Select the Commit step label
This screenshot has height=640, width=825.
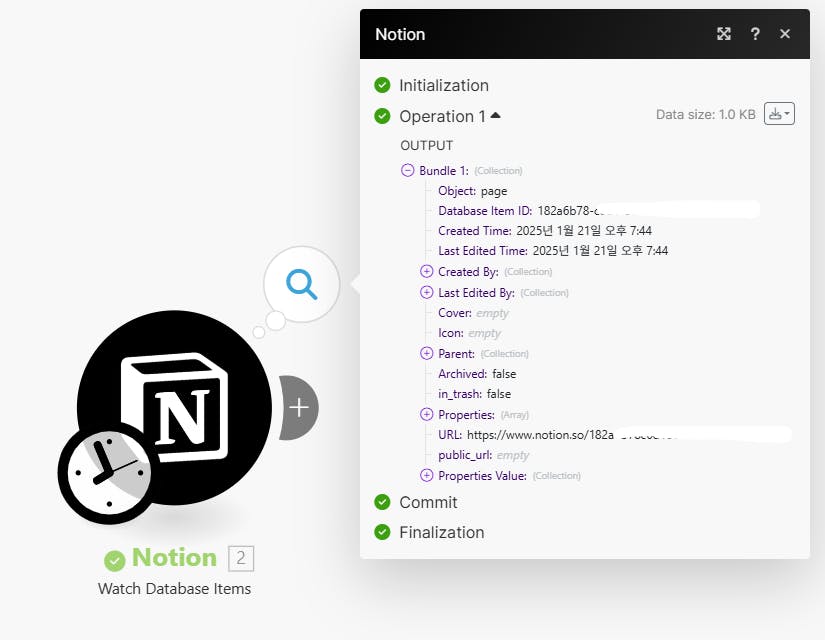point(428,502)
